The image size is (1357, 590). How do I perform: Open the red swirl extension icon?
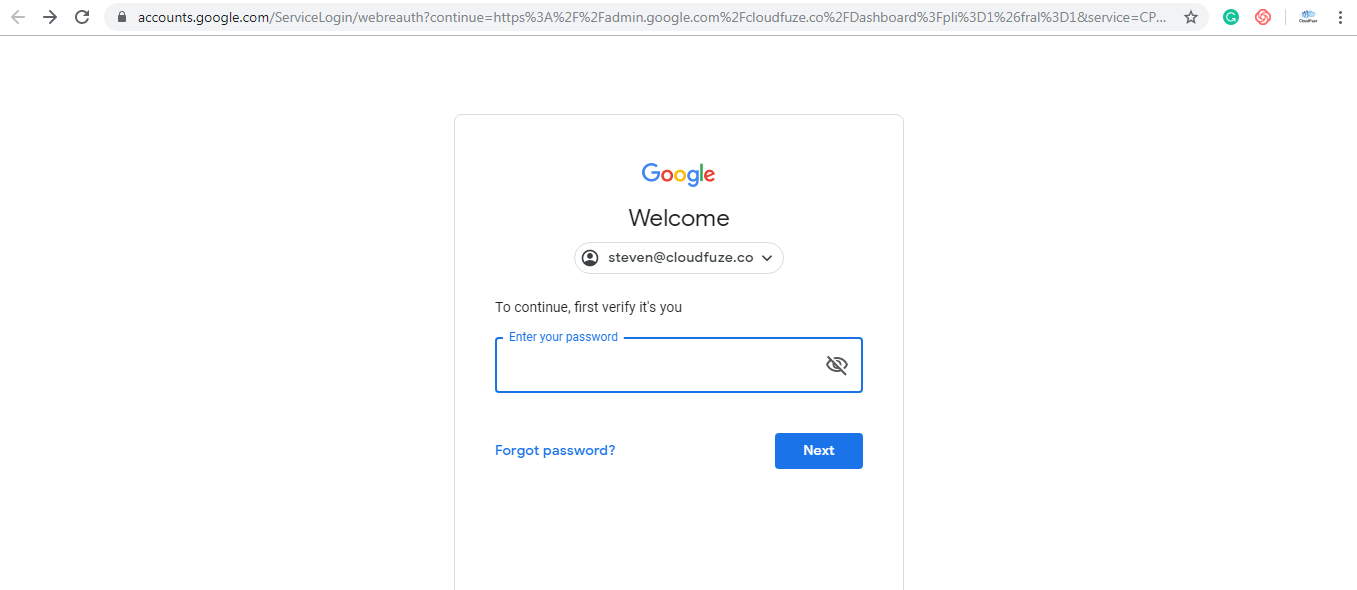1263,17
